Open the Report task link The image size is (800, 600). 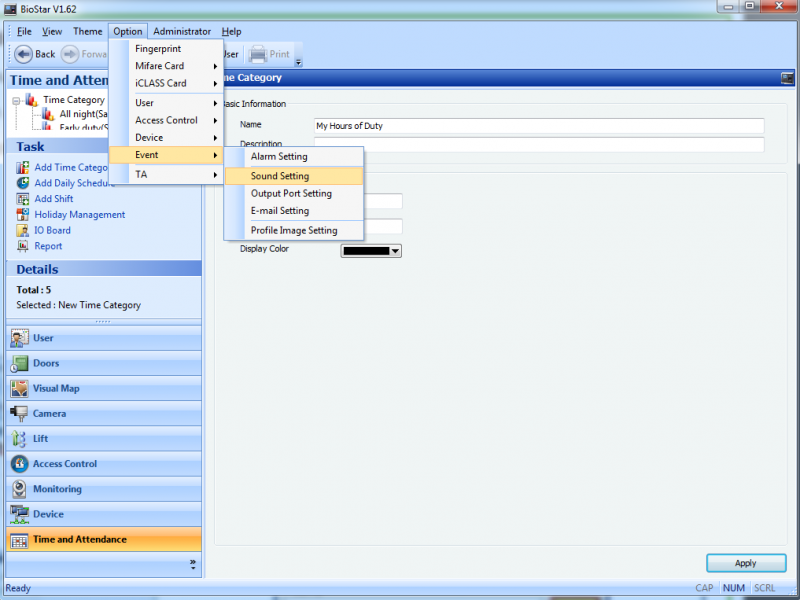pyautogui.click(x=48, y=246)
